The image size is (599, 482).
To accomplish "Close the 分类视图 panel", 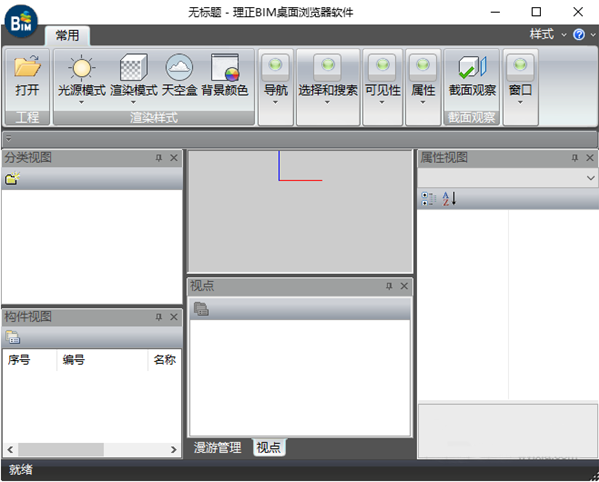I will tap(174, 158).
